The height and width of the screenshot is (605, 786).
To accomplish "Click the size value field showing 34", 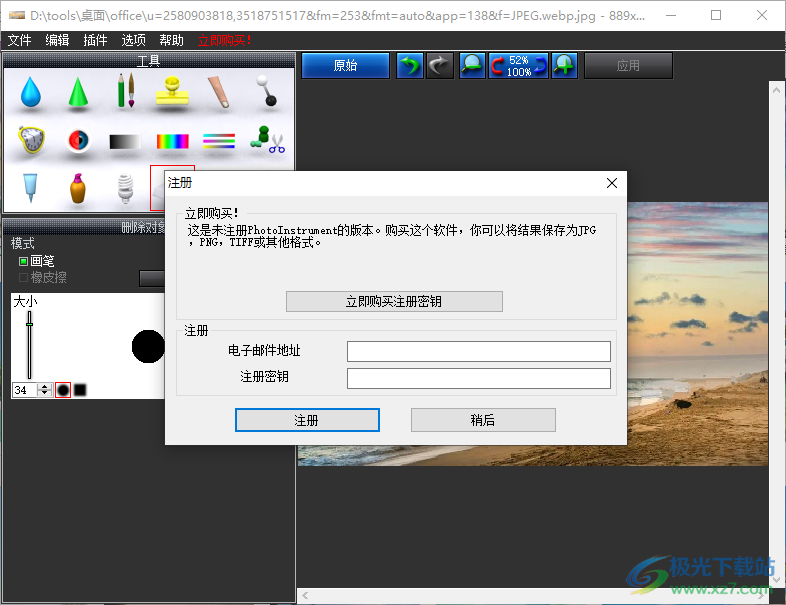I will (x=26, y=389).
